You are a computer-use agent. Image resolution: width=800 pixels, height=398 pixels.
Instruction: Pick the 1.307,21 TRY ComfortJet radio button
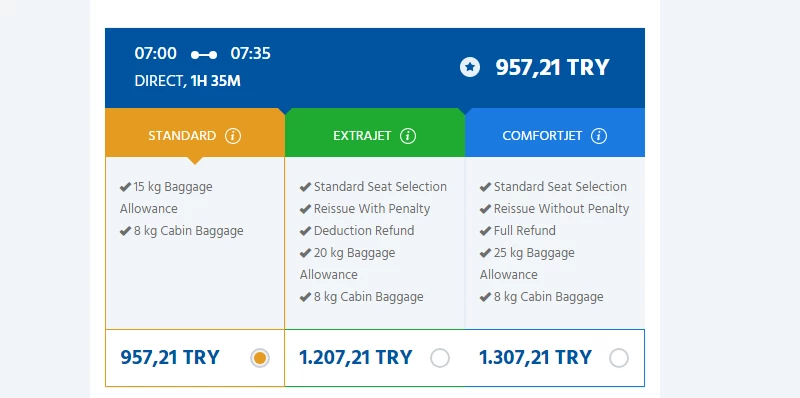click(619, 358)
